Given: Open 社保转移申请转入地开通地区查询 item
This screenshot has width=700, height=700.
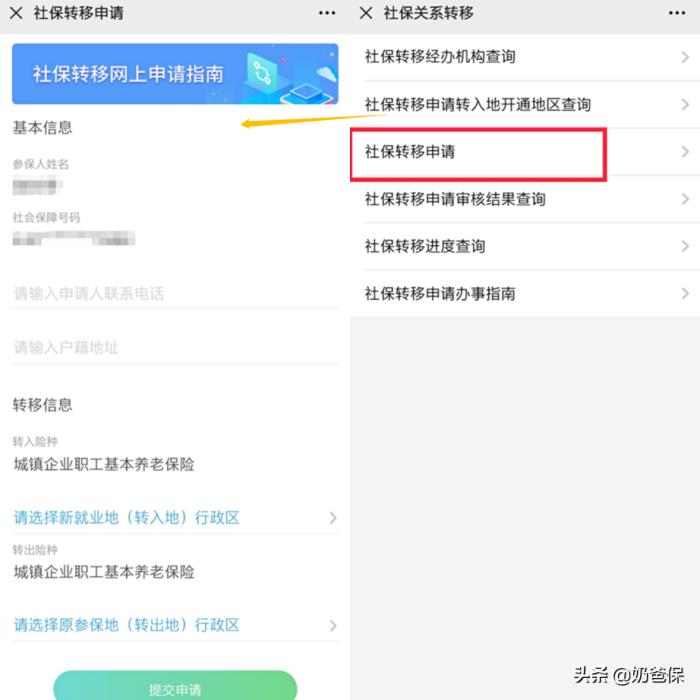Looking at the screenshot, I should 525,105.
